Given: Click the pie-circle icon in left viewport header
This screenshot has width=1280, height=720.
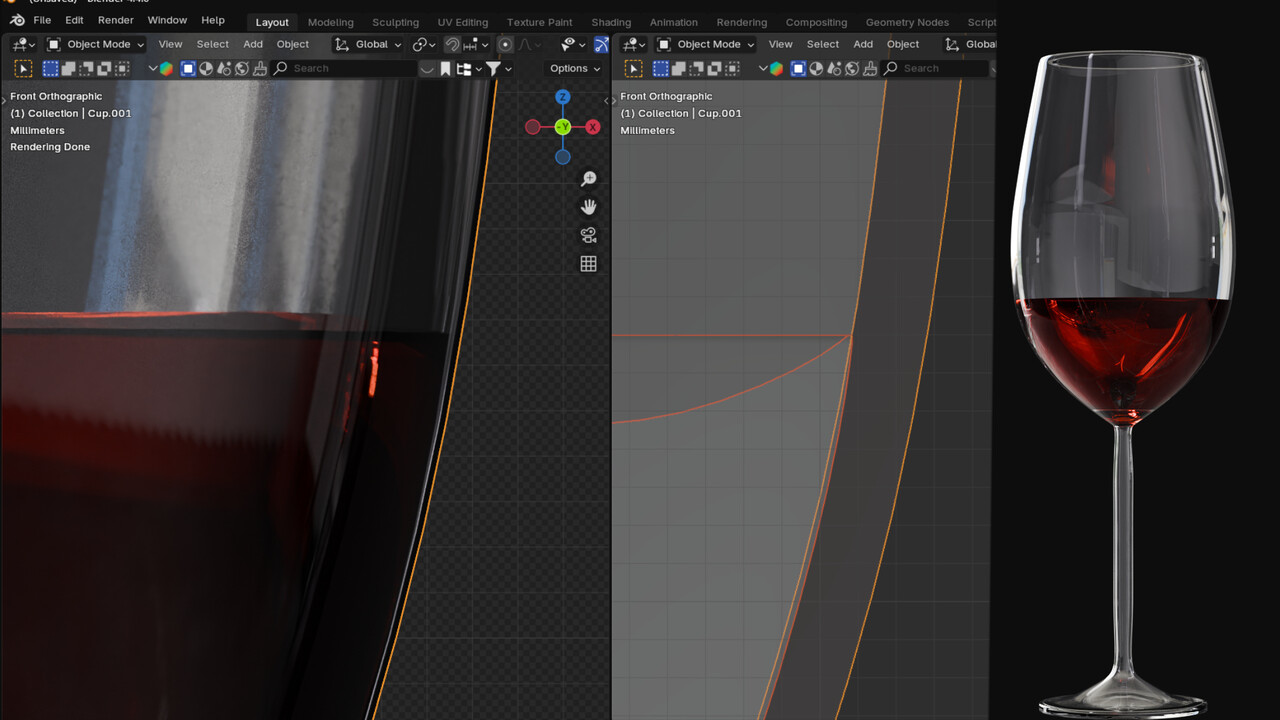Looking at the screenshot, I should point(206,68).
